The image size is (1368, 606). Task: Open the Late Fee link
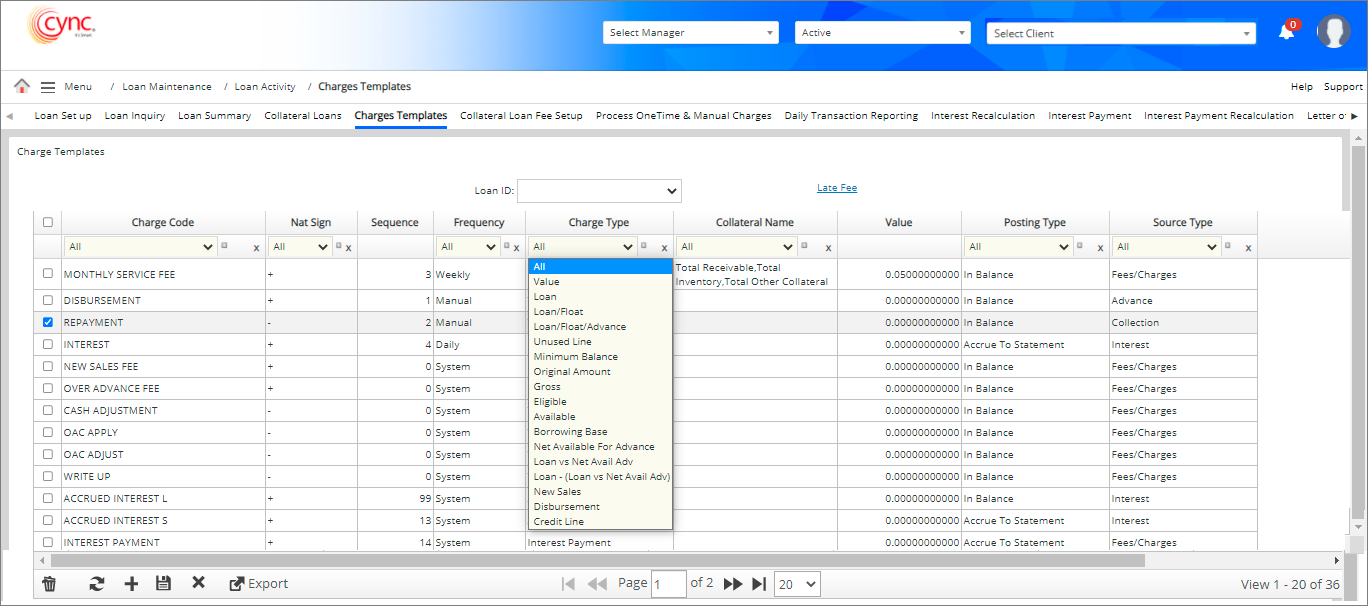pyautogui.click(x=836, y=188)
